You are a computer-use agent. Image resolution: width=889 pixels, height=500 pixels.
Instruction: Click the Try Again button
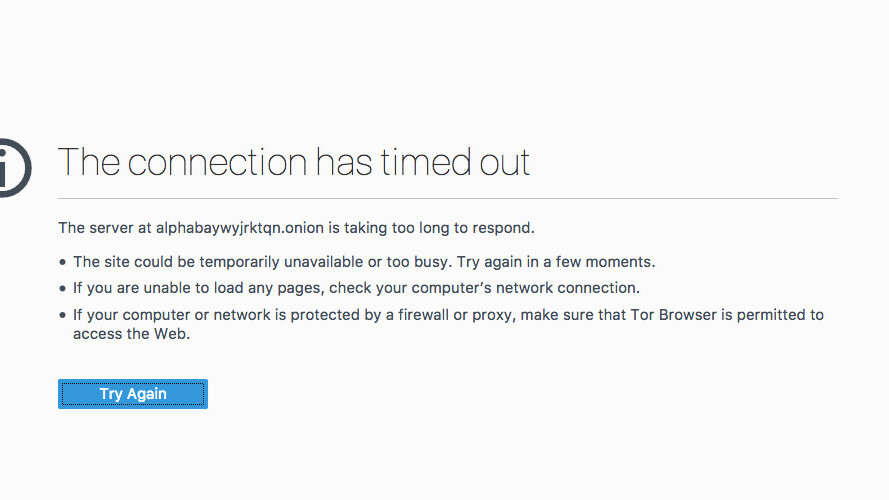pos(133,394)
